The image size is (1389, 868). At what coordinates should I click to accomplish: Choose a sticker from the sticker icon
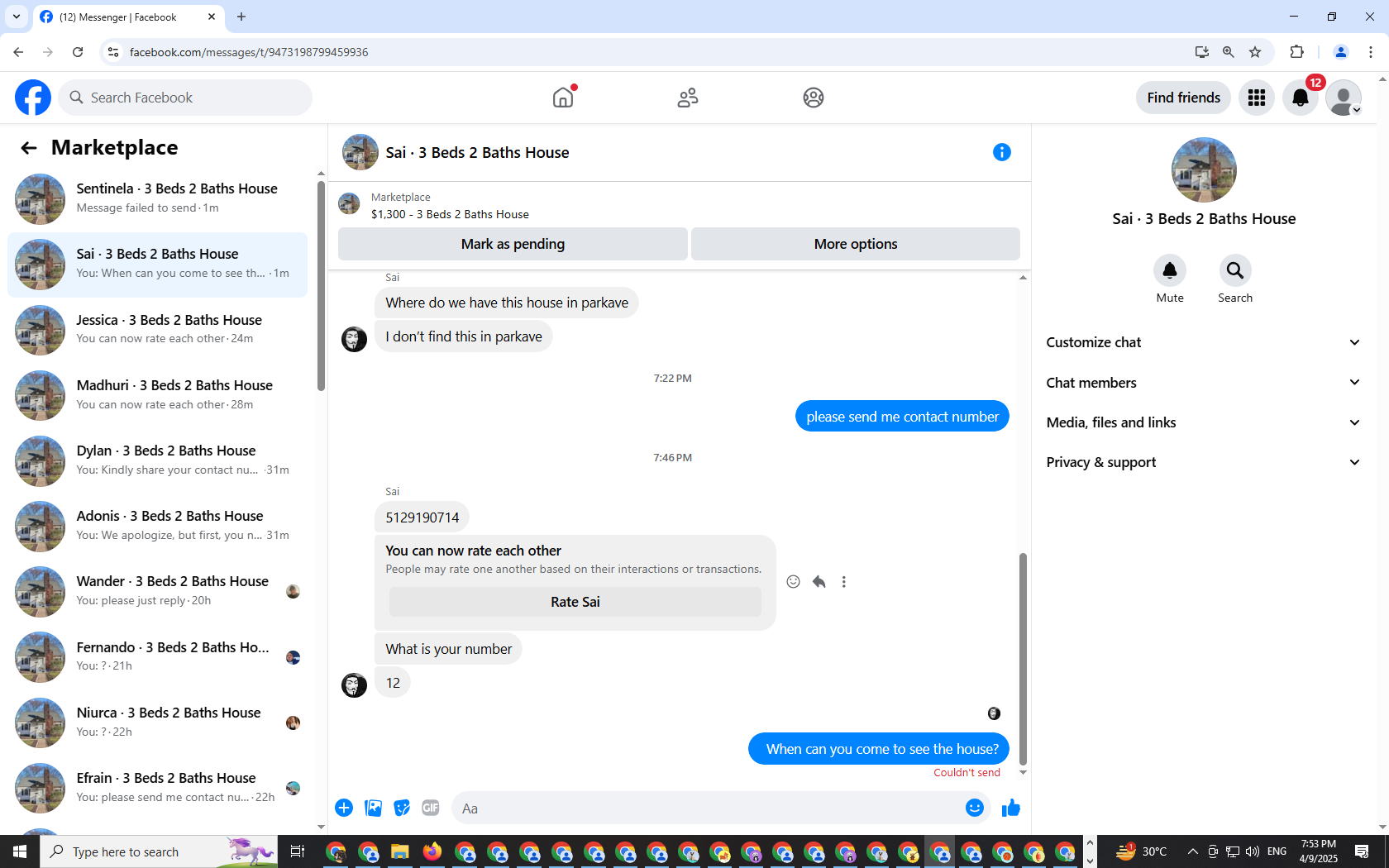402,808
